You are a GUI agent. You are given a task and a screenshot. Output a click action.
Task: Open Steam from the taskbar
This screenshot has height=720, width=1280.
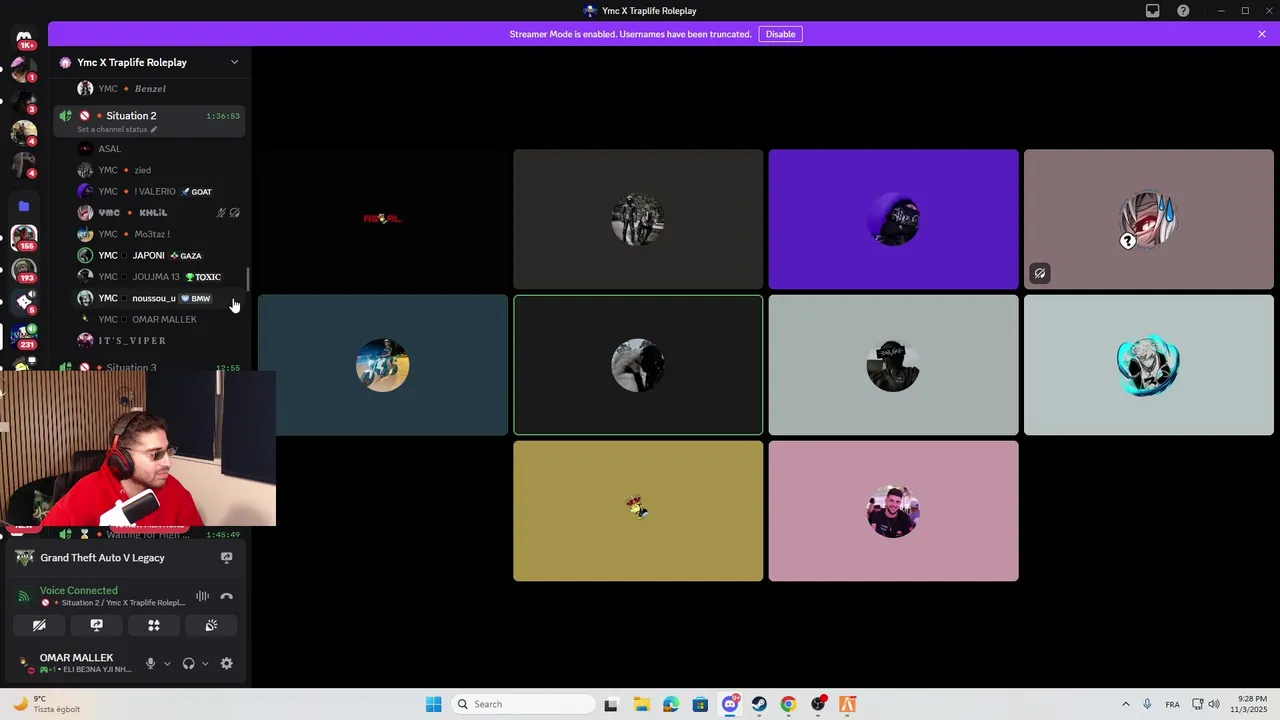tap(759, 704)
